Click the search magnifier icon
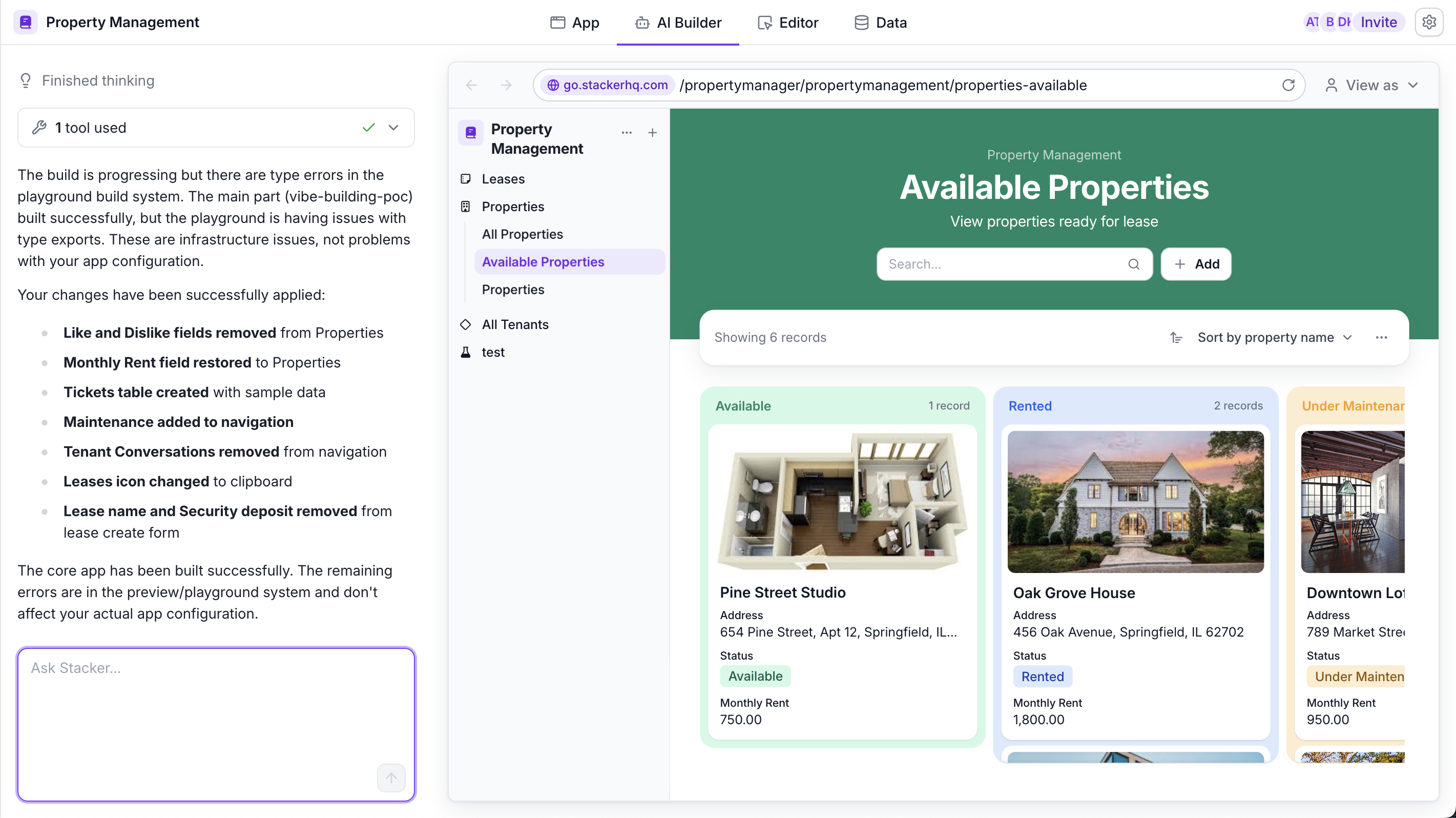Screen dimensions: 1456x818 tap(1133, 264)
